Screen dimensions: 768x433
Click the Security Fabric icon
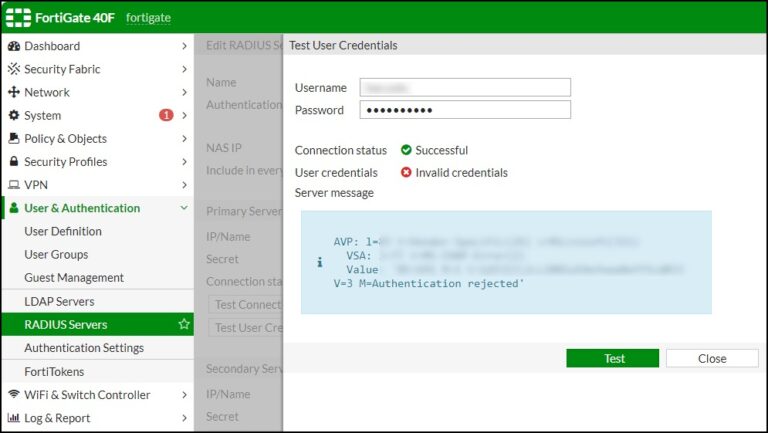(x=14, y=69)
